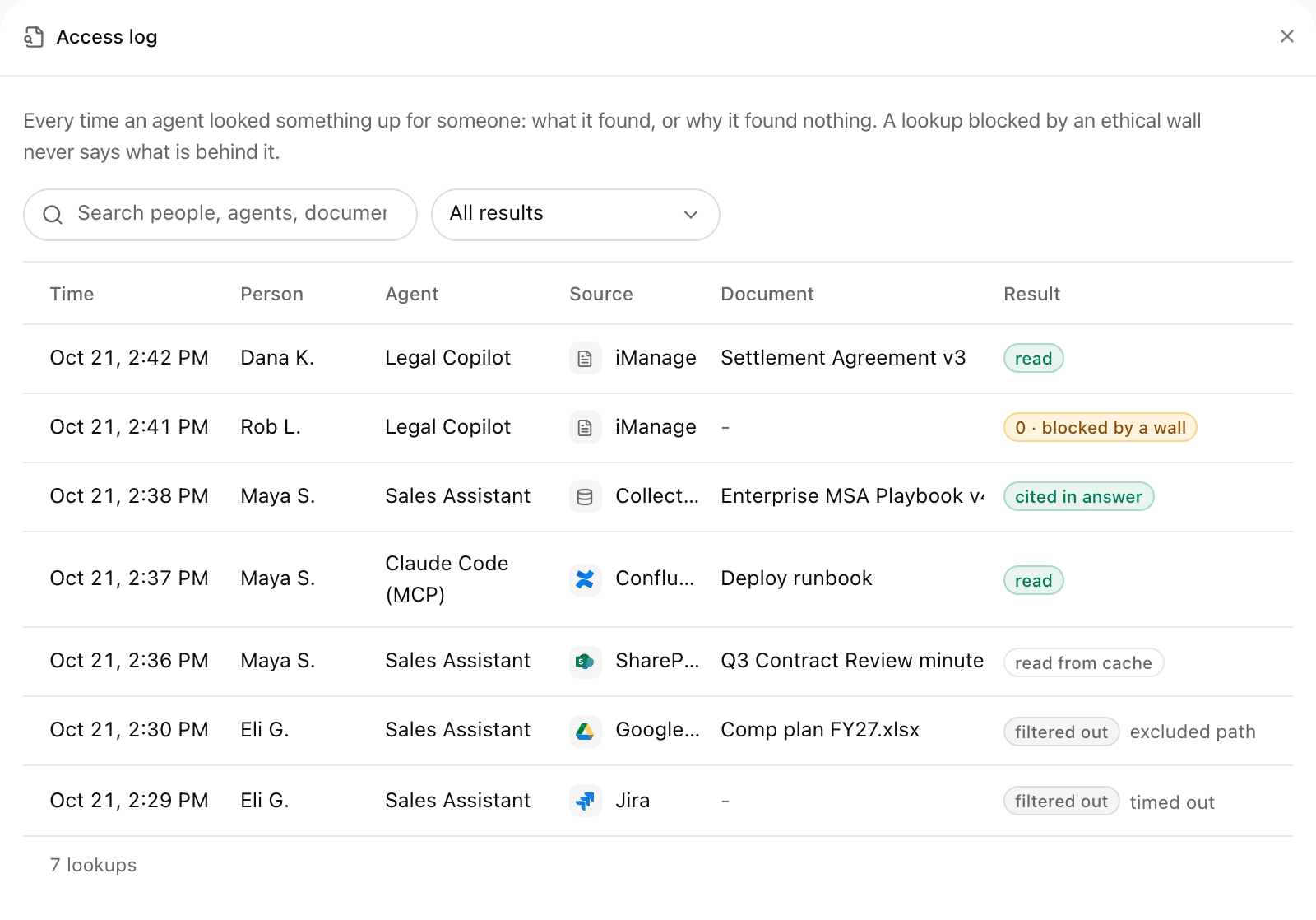The image size is (1316, 920).
Task: Click the Agent column header
Action: click(x=411, y=294)
